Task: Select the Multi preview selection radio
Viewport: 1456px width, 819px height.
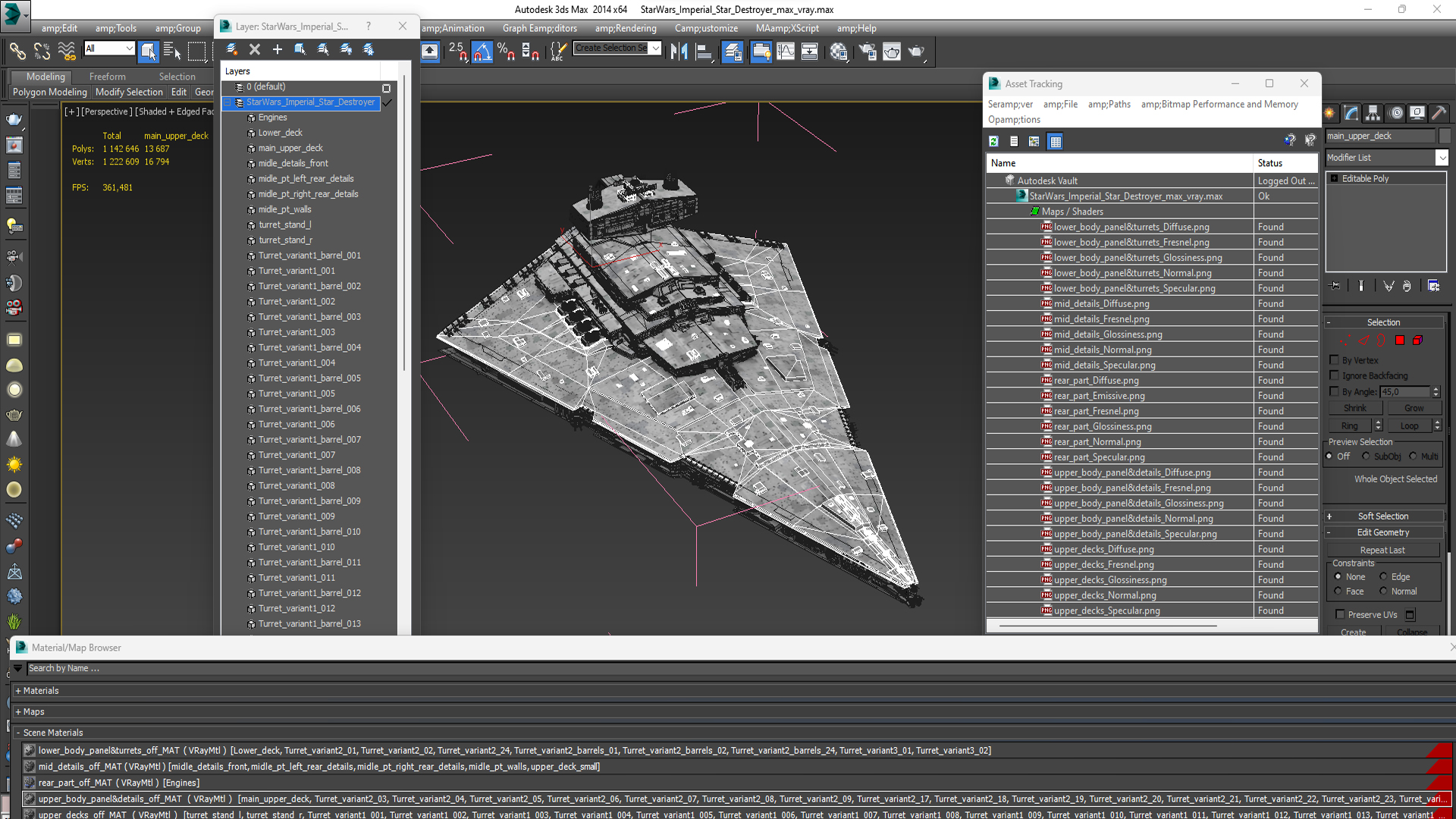Action: [x=1413, y=457]
